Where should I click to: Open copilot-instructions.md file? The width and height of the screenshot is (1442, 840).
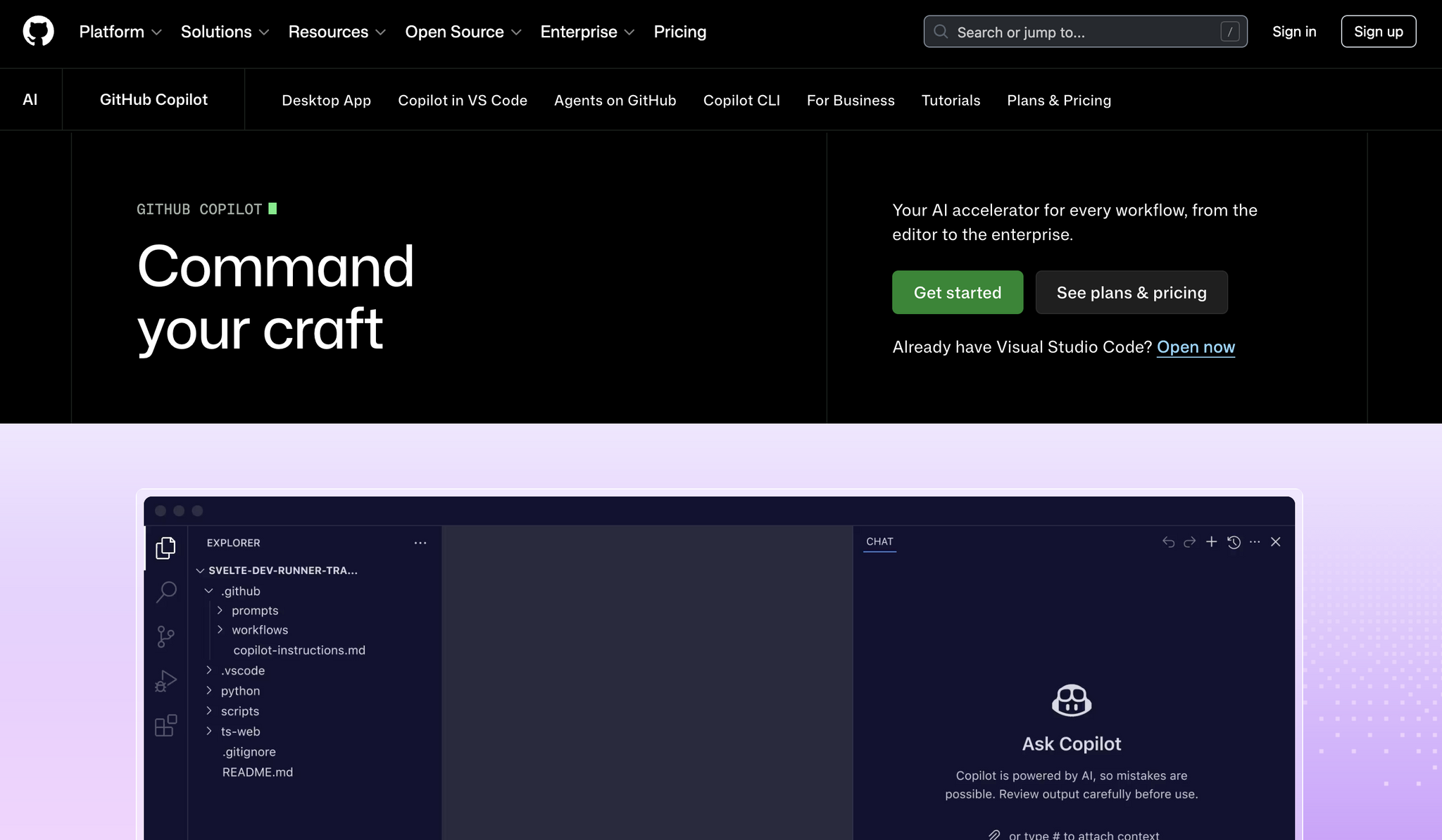[x=299, y=650]
